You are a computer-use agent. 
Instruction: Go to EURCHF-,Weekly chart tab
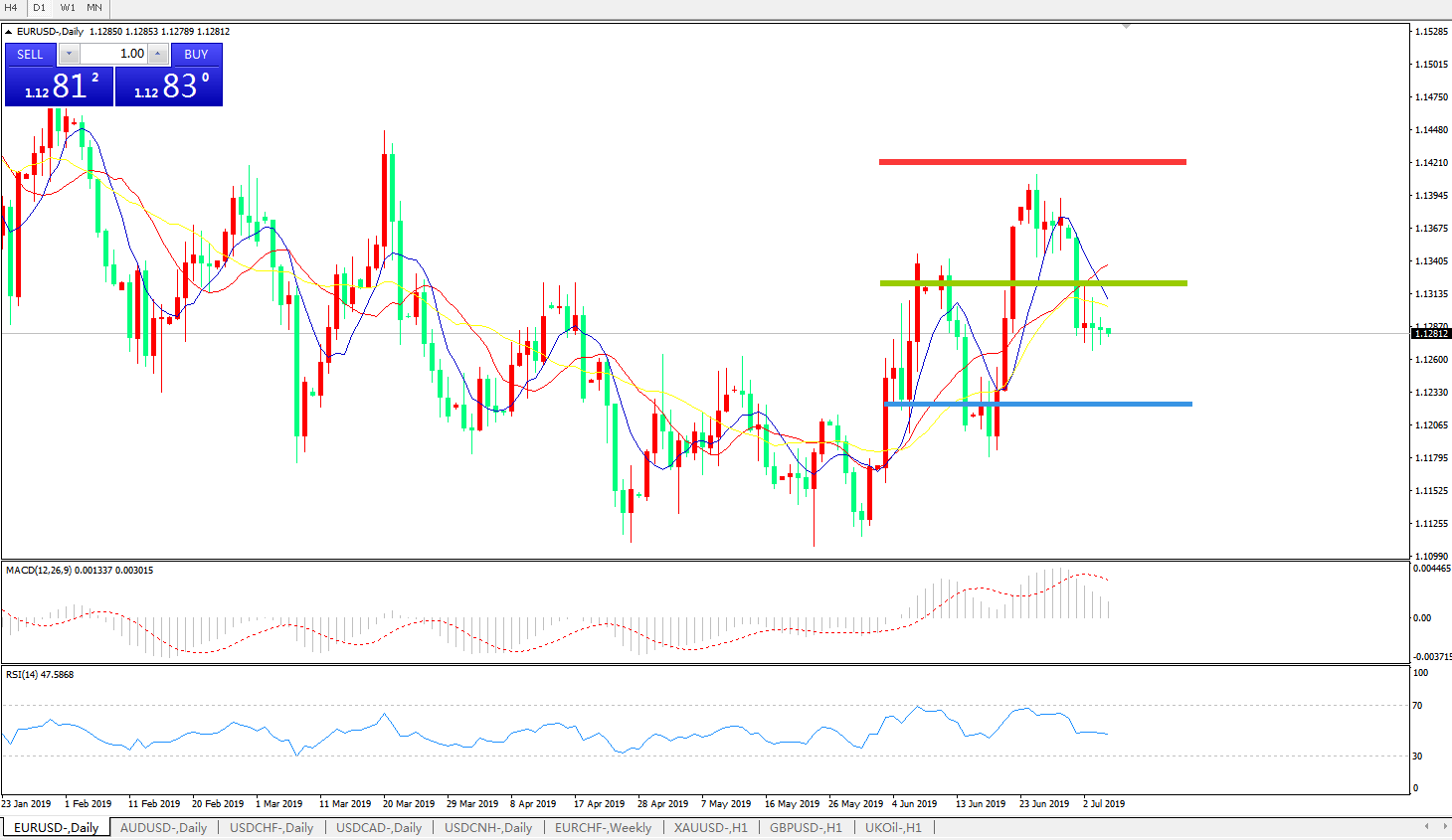tap(603, 827)
